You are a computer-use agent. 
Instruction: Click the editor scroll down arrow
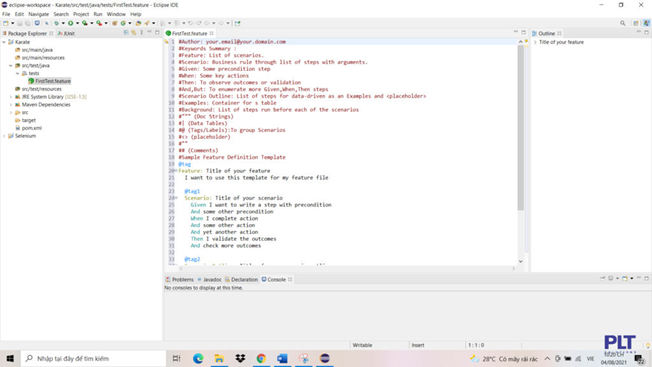click(x=521, y=261)
